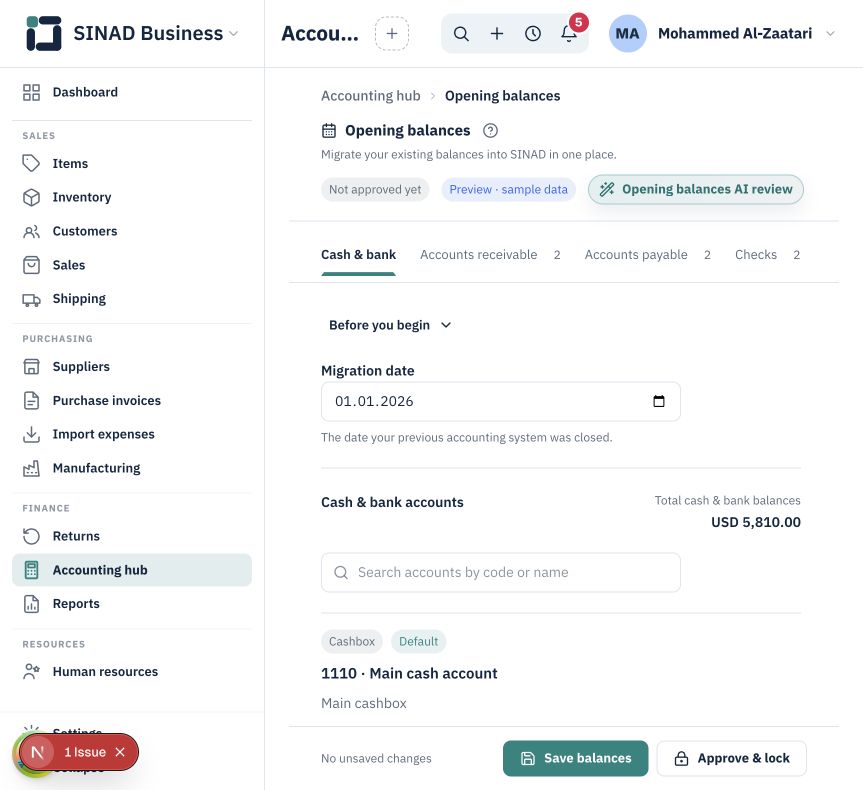
Task: Click the MA user avatar
Action: 627,34
